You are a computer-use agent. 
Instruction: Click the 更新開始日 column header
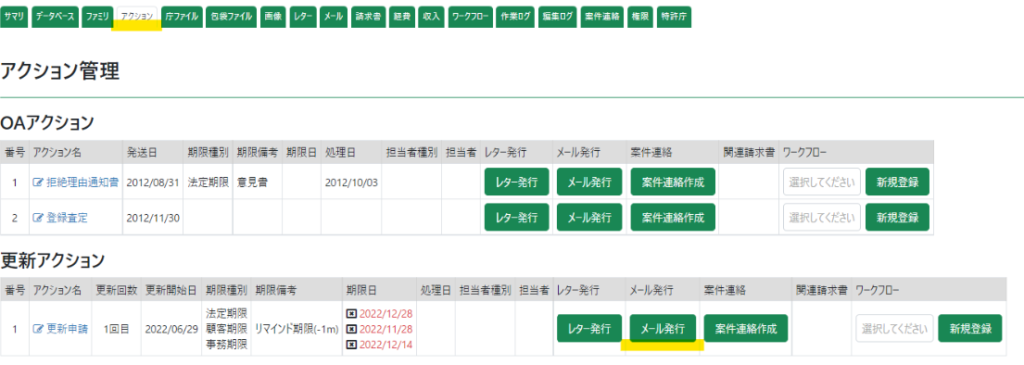[x=171, y=289]
